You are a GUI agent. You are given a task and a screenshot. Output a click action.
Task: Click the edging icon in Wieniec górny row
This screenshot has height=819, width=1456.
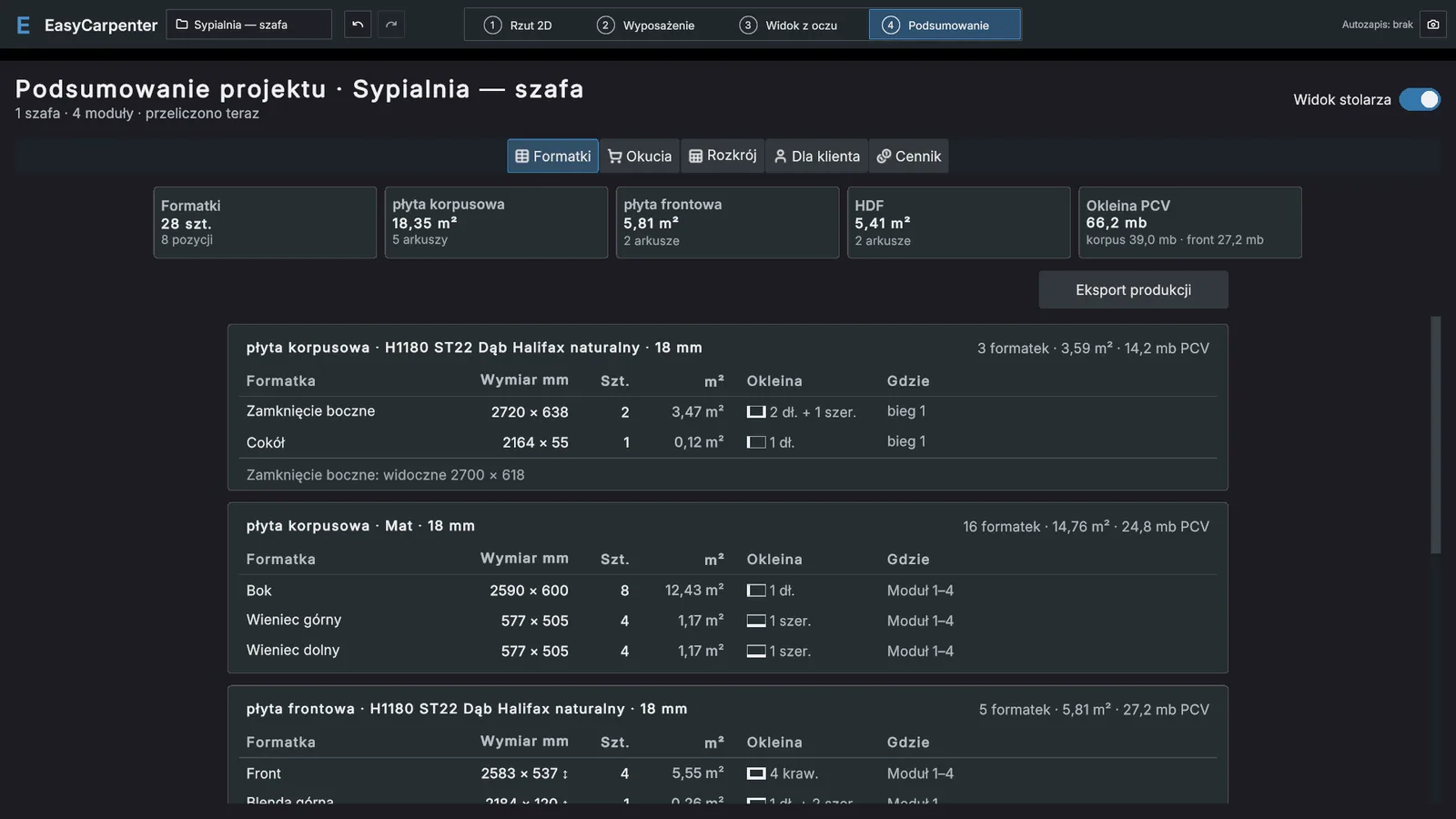756,621
